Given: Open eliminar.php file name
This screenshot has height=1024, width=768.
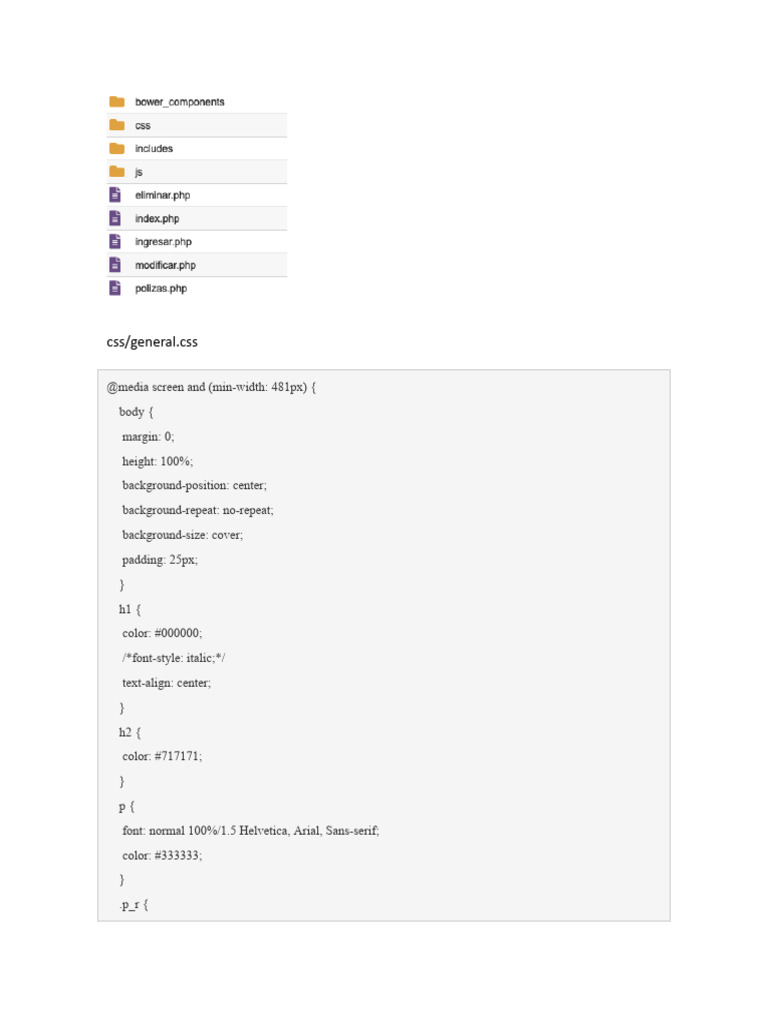Looking at the screenshot, I should tap(162, 195).
